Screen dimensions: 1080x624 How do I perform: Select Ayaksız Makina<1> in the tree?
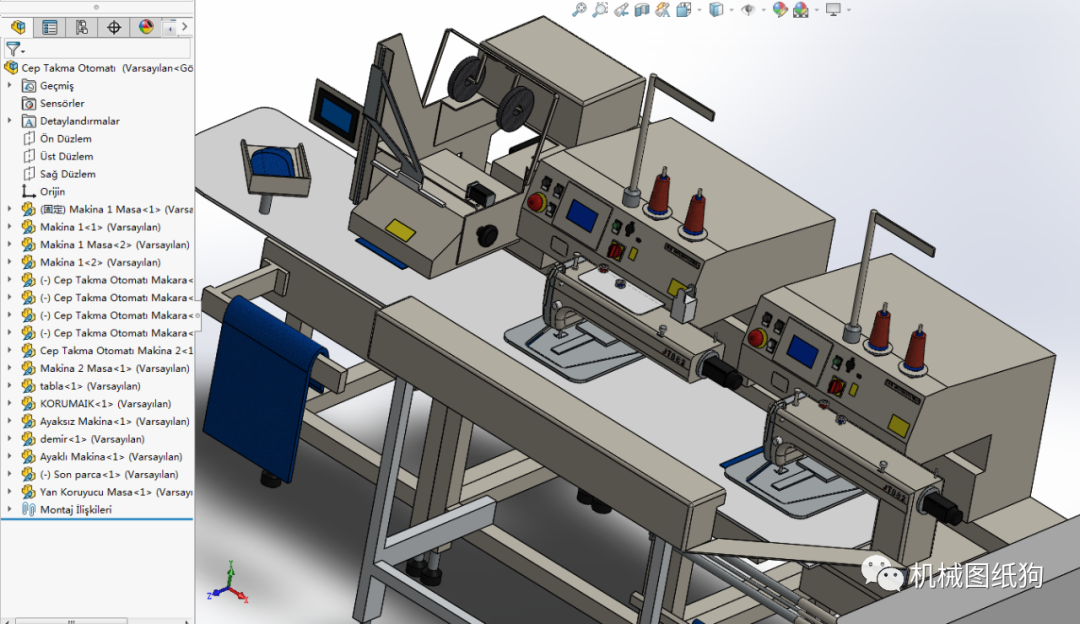106,422
